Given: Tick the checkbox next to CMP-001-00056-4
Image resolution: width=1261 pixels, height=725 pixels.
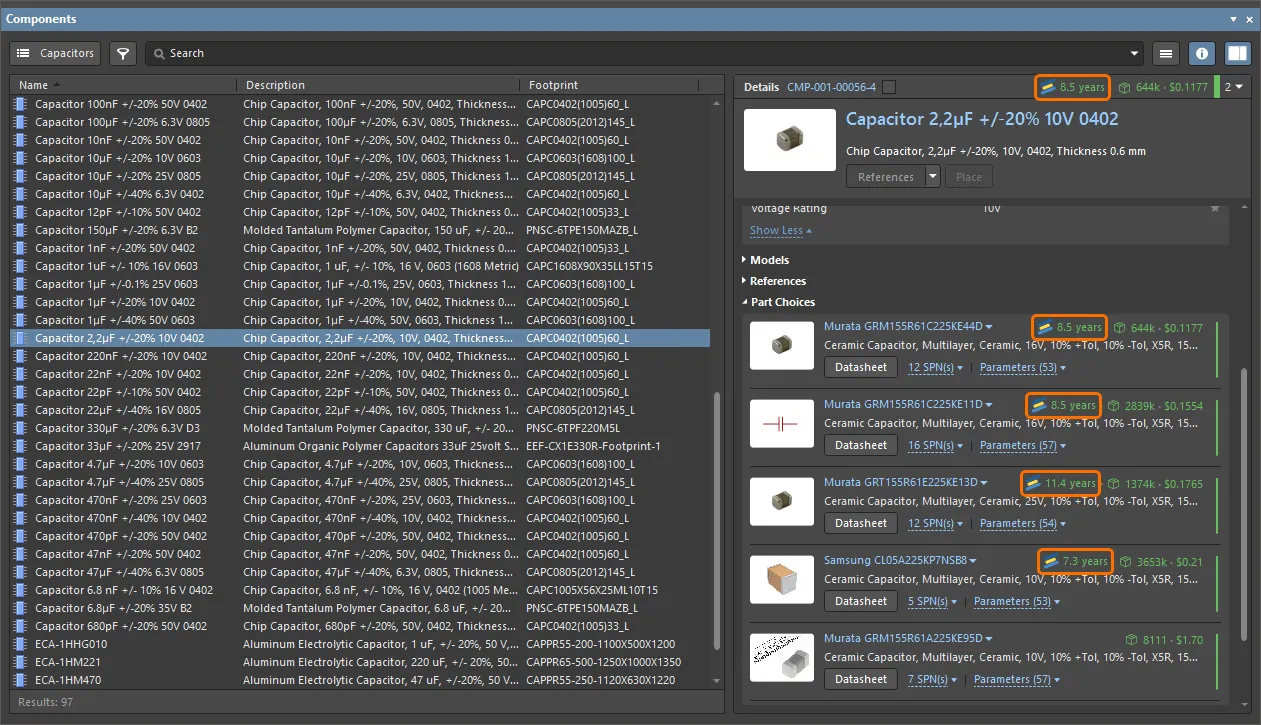Looking at the screenshot, I should click(889, 87).
